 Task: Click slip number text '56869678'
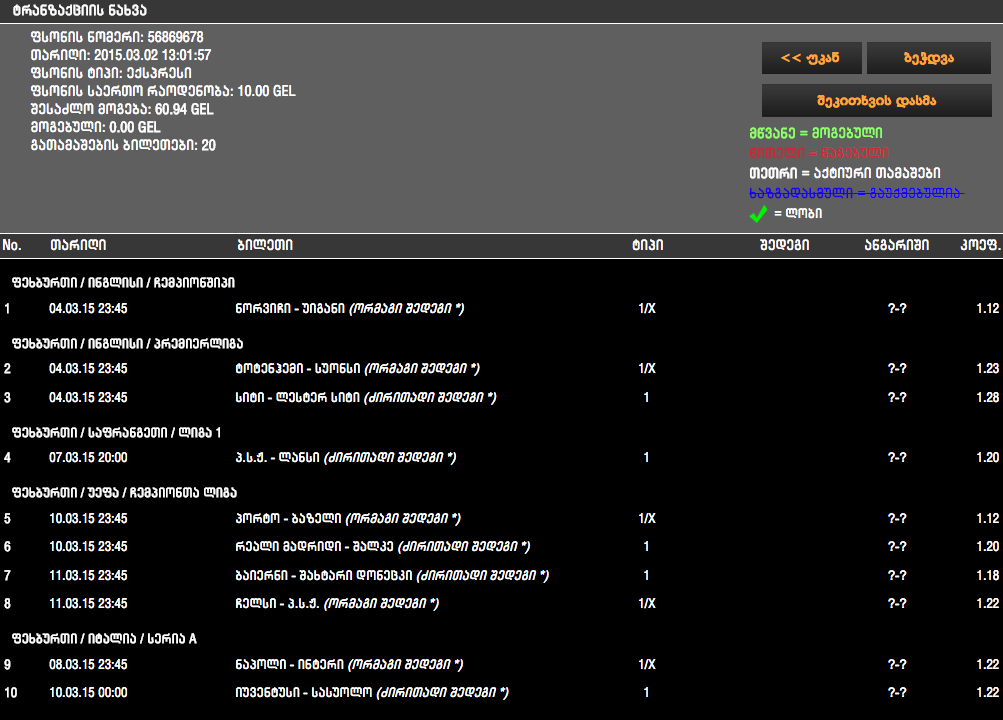click(175, 37)
